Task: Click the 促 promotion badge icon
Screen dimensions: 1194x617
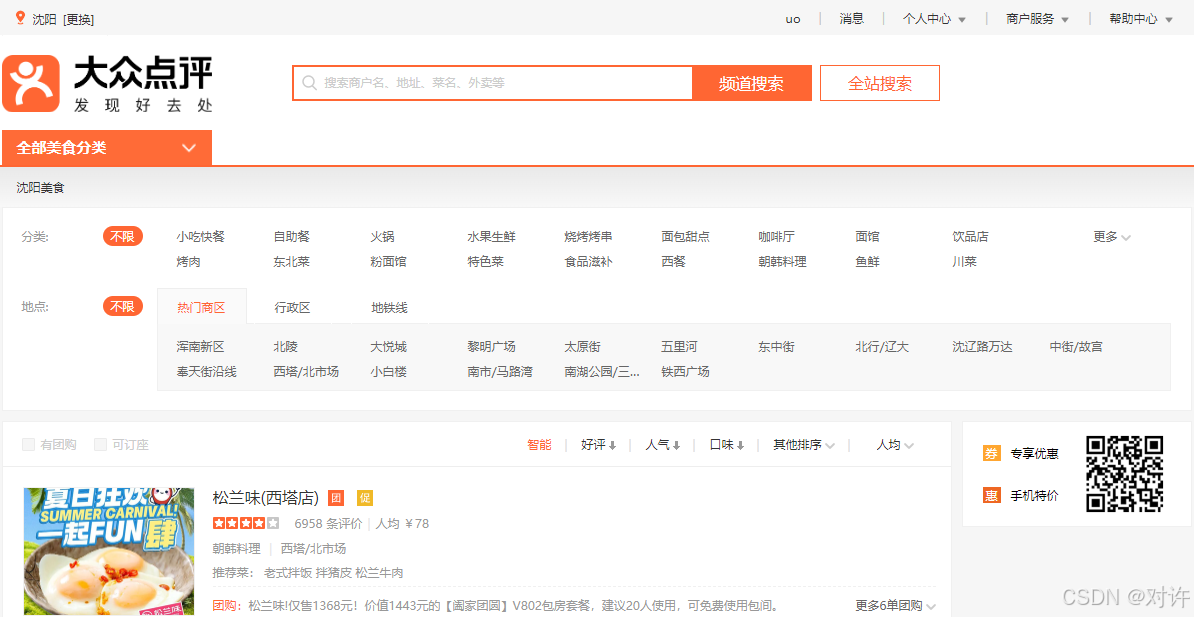Action: [365, 498]
